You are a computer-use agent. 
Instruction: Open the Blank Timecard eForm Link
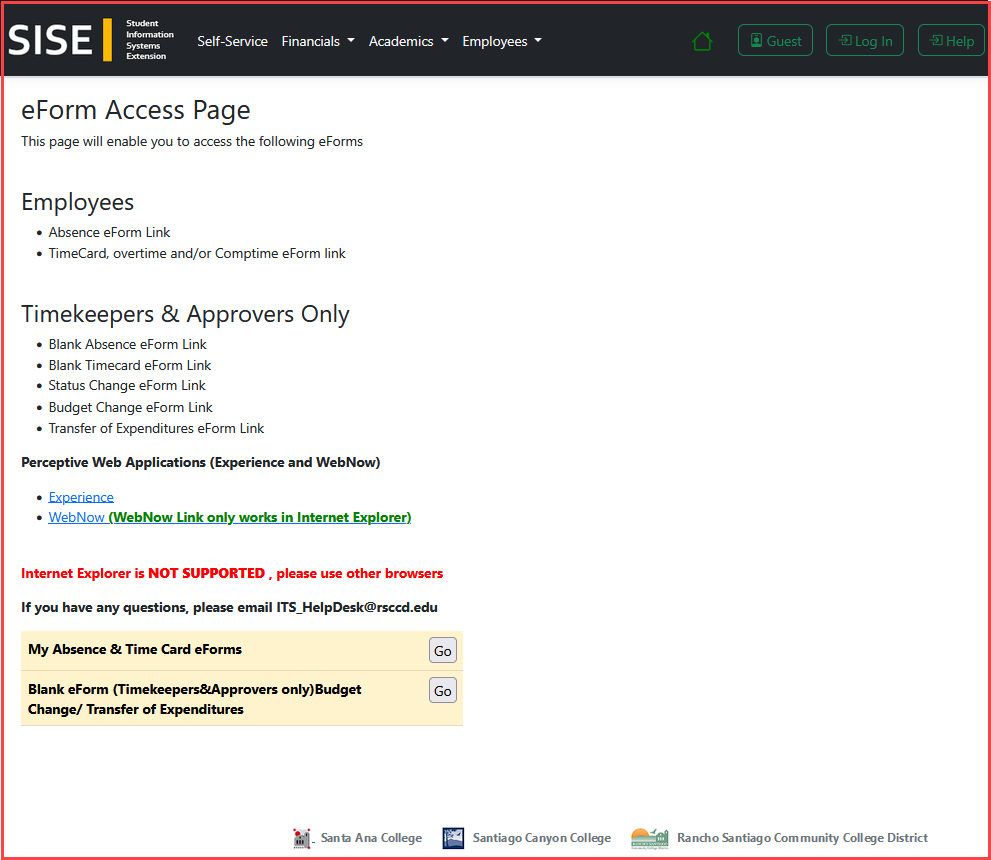coord(129,365)
